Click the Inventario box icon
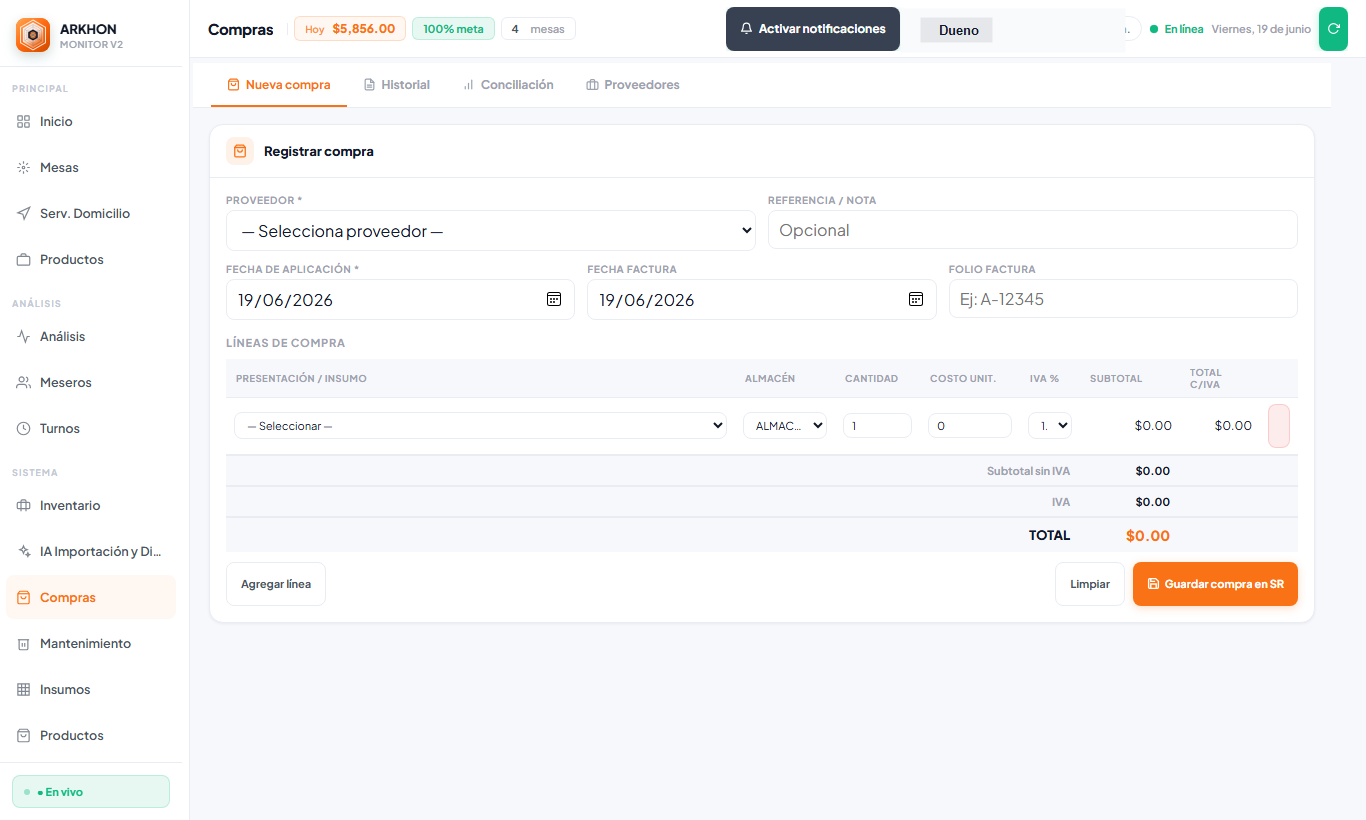This screenshot has width=1366, height=820. [x=24, y=505]
